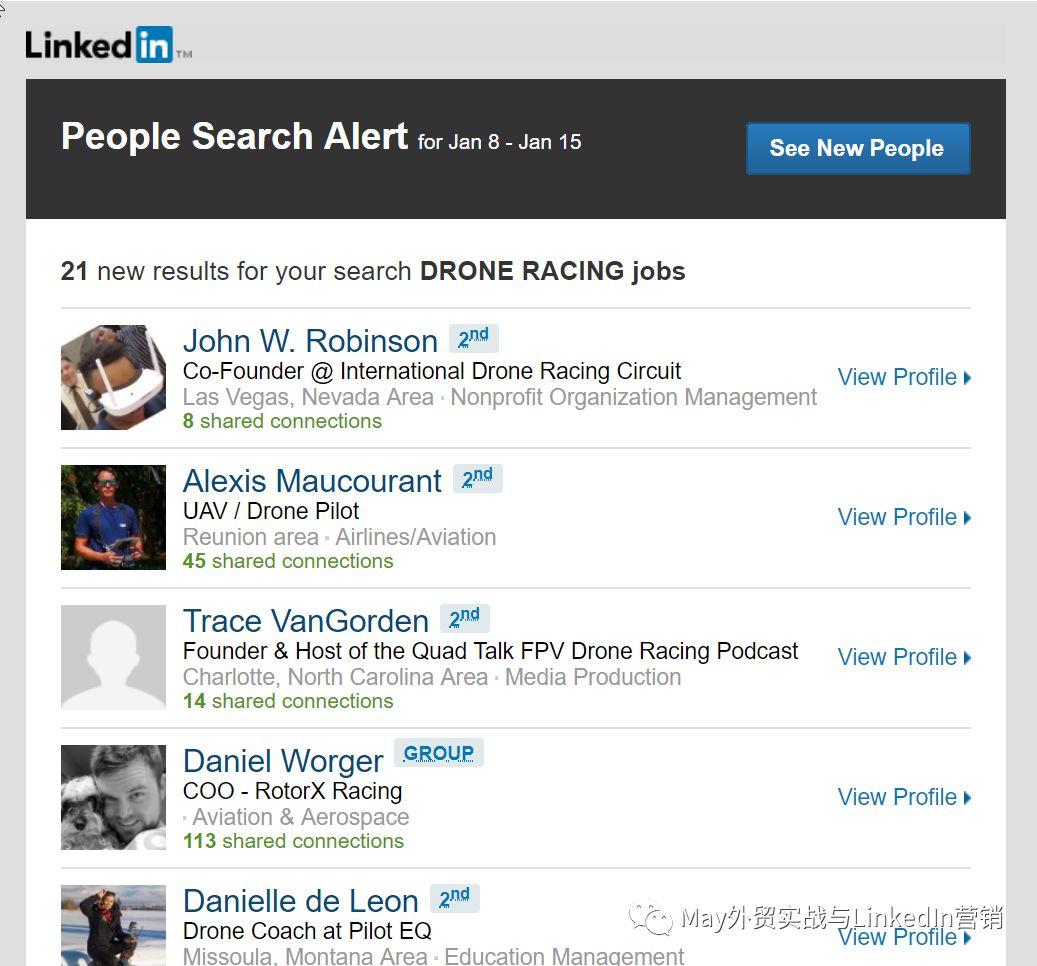Click Trace VanGorden's placeholder avatar
The height and width of the screenshot is (966, 1037).
click(113, 657)
